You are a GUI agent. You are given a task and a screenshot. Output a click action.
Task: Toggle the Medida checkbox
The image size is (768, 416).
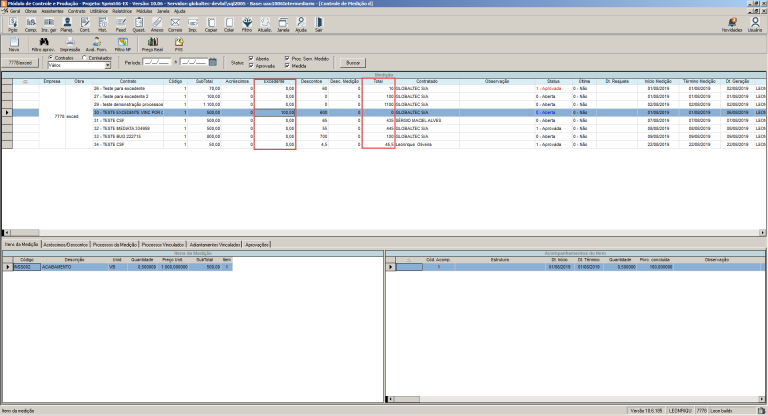288,66
